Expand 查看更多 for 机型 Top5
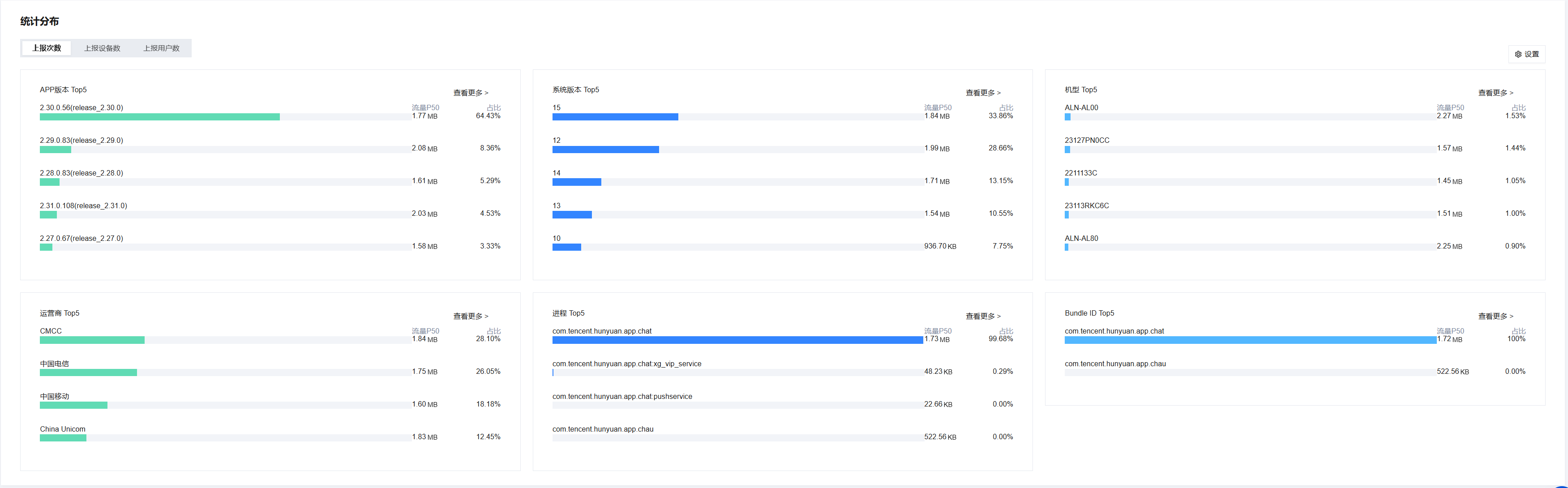1568x488 pixels. pyautogui.click(x=1495, y=93)
